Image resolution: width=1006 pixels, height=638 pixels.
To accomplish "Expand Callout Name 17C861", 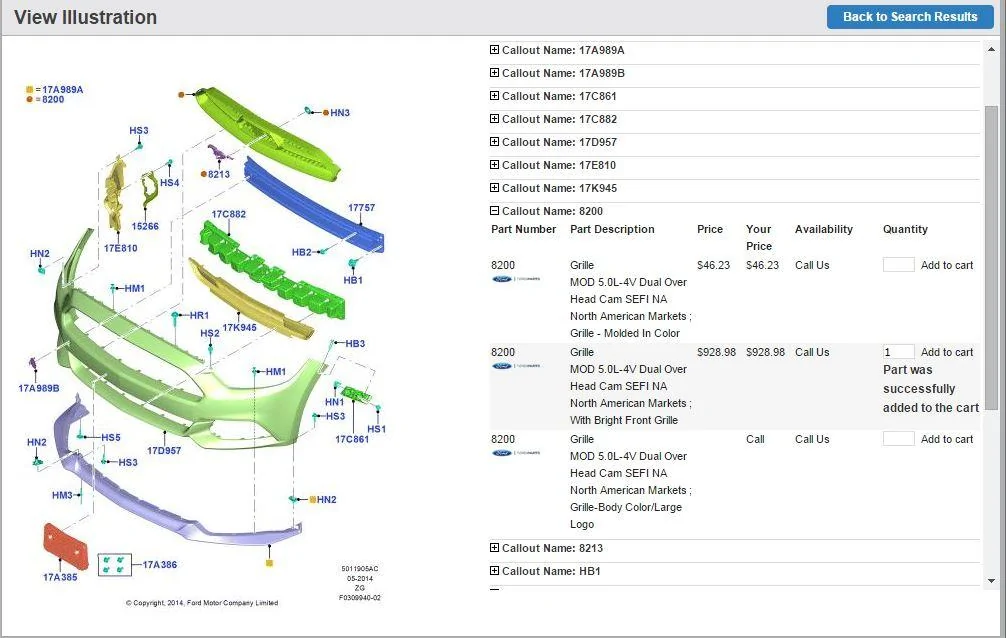I will pos(494,96).
